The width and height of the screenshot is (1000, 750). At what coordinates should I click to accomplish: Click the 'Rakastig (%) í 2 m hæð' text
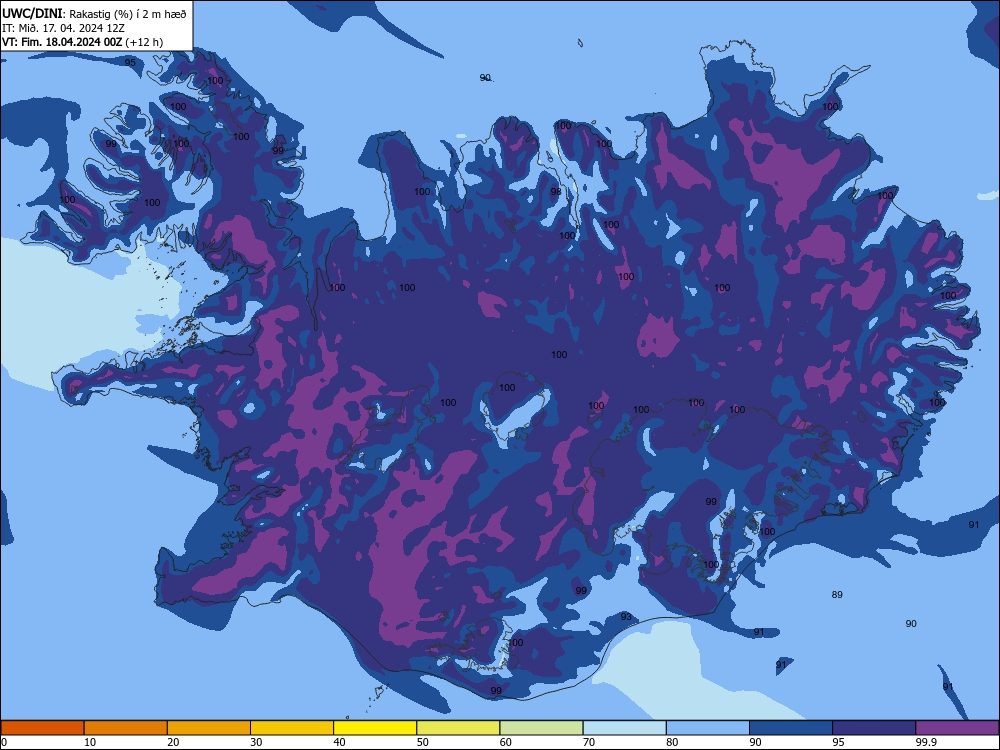tap(128, 14)
